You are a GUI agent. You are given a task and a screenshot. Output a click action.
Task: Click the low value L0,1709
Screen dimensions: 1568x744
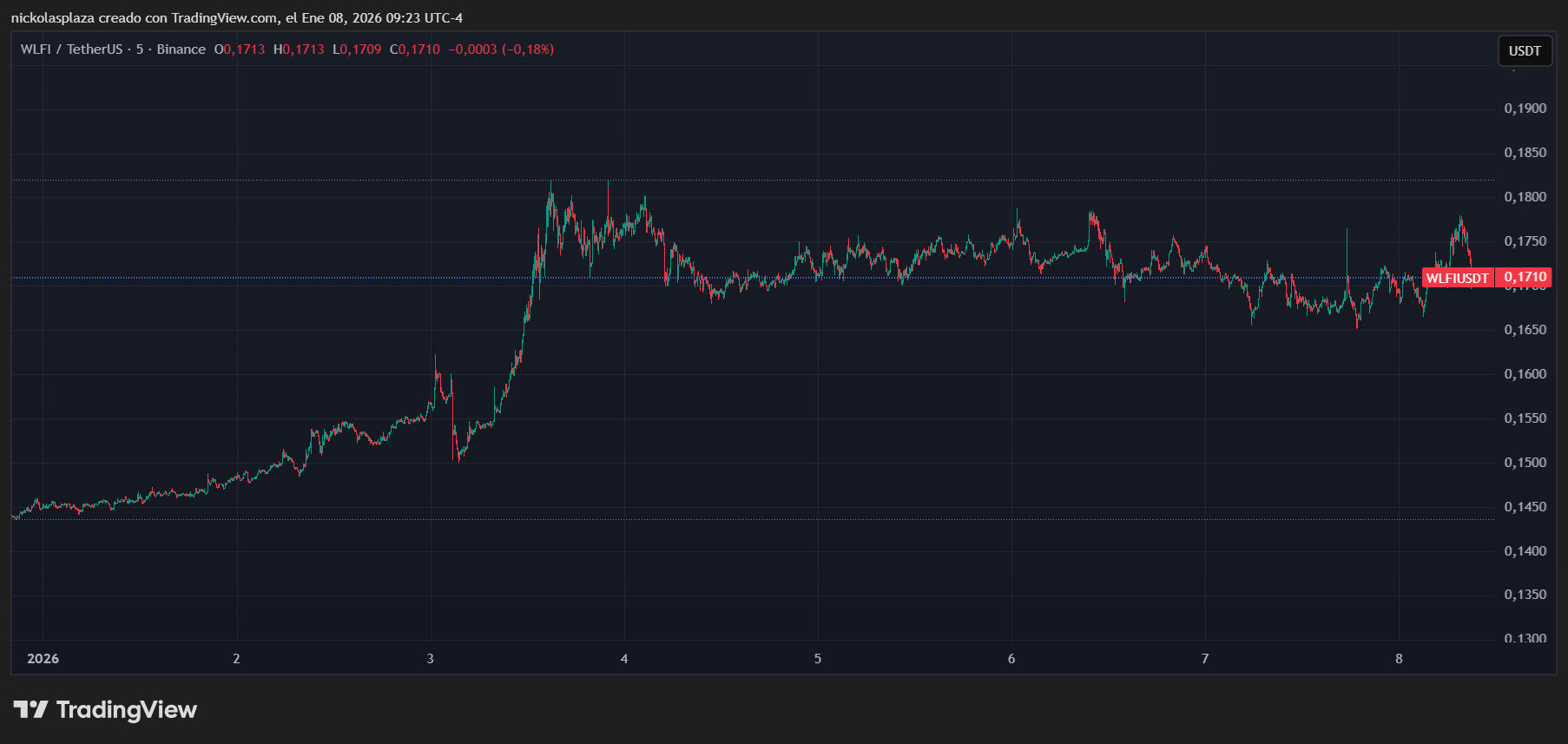pyautogui.click(x=357, y=49)
